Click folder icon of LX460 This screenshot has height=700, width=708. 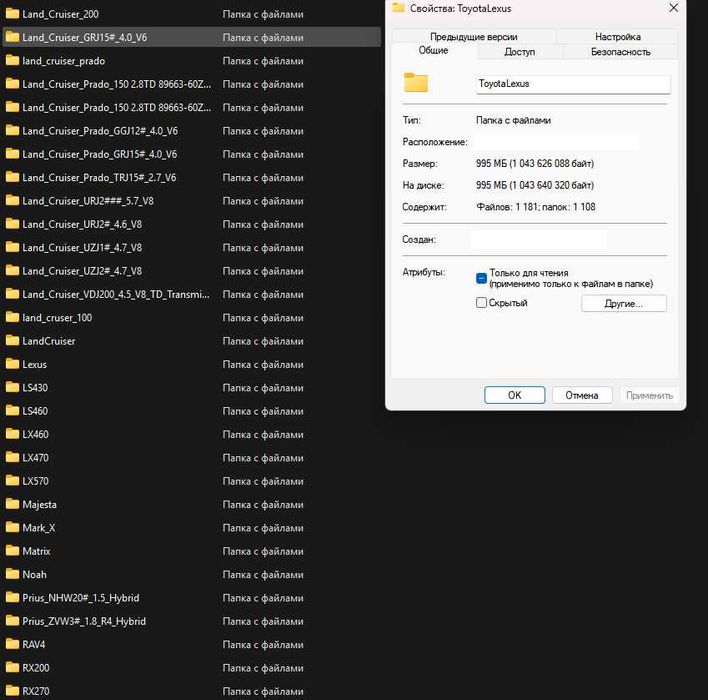point(12,434)
